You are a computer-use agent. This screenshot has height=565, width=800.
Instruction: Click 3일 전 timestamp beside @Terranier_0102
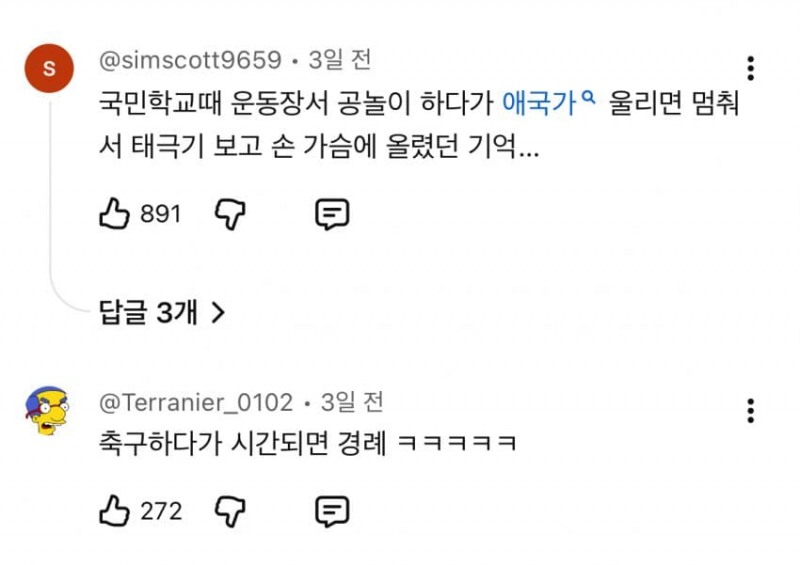pos(352,402)
